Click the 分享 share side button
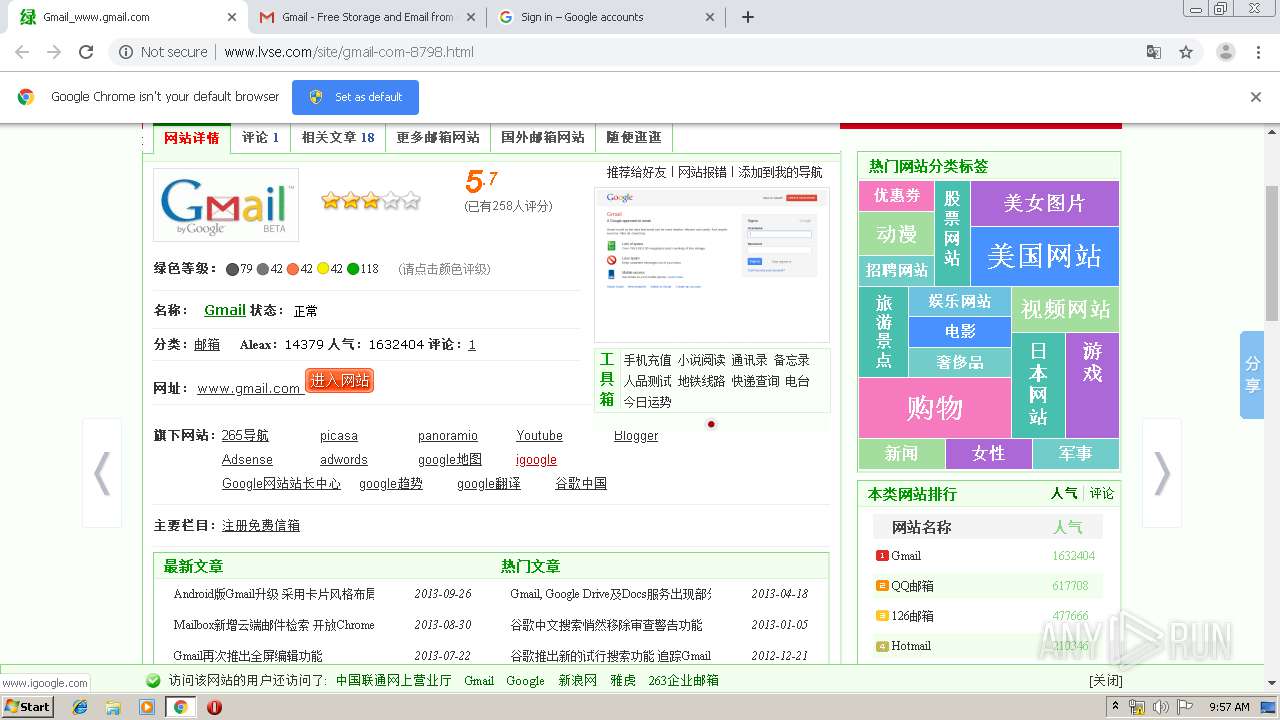1280x720 pixels. tap(1252, 375)
